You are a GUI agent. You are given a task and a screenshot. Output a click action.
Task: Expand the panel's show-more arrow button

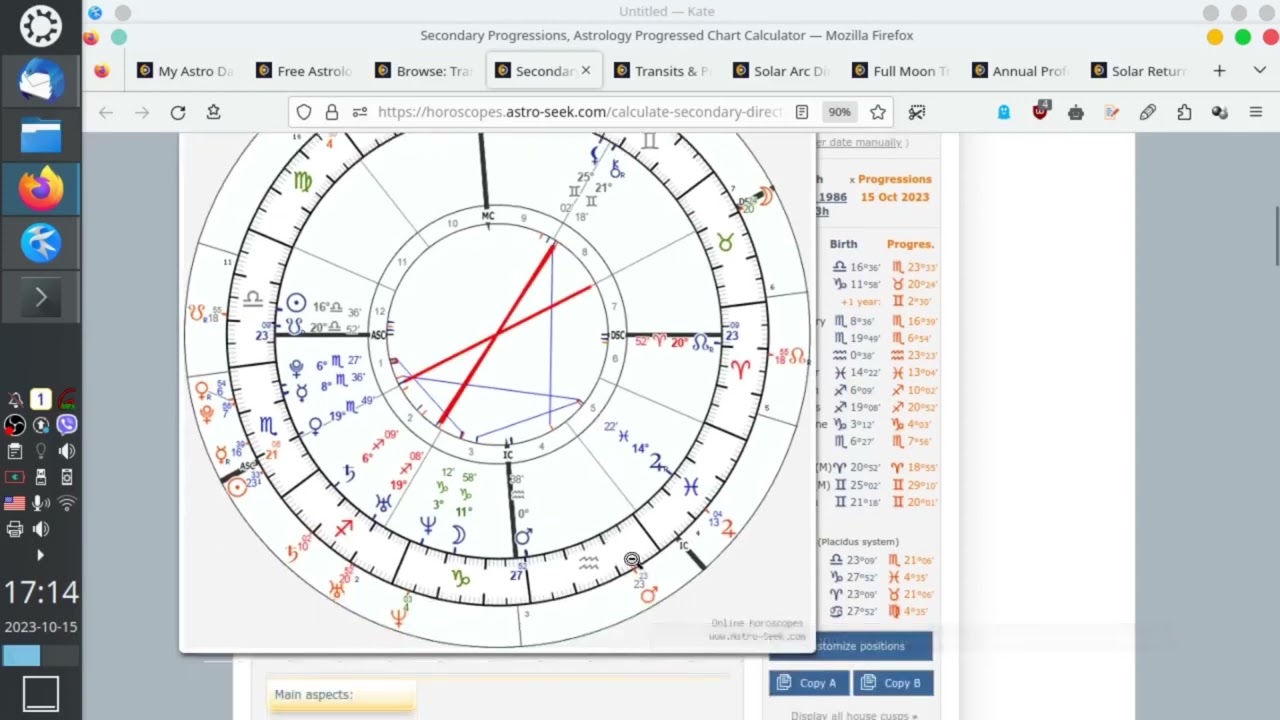(41, 297)
